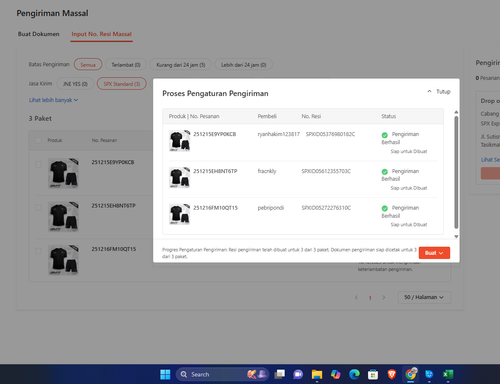Click buyer name ryanhakim123817
This screenshot has height=384, width=500.
[x=279, y=134]
